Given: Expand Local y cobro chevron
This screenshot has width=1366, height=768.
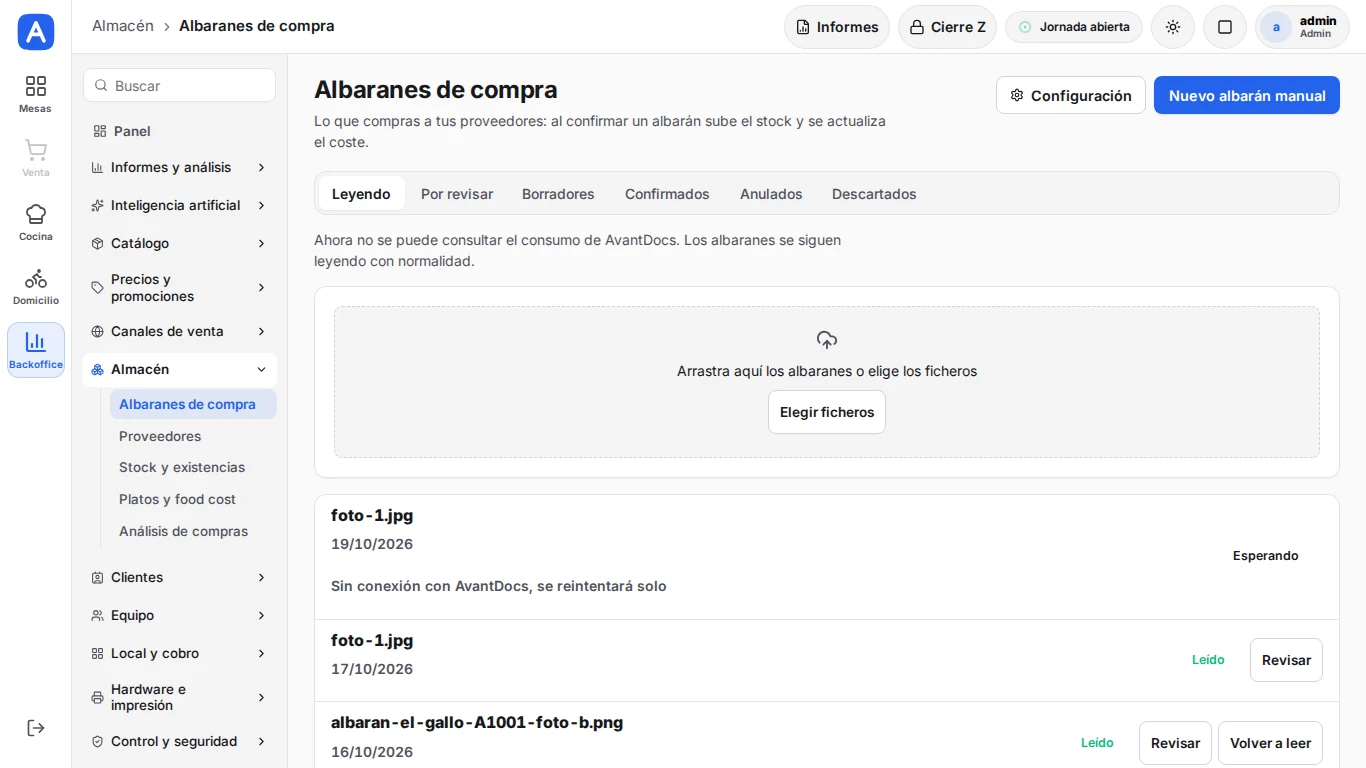Looking at the screenshot, I should [x=261, y=653].
